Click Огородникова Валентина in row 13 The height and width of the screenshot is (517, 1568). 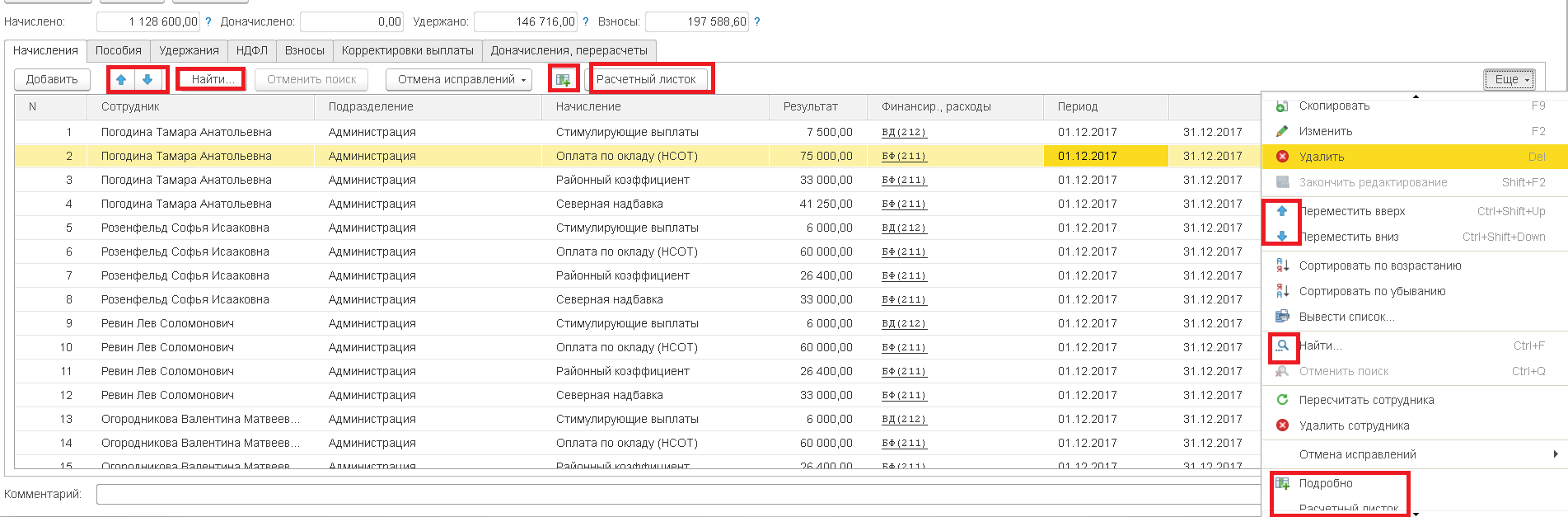click(200, 419)
